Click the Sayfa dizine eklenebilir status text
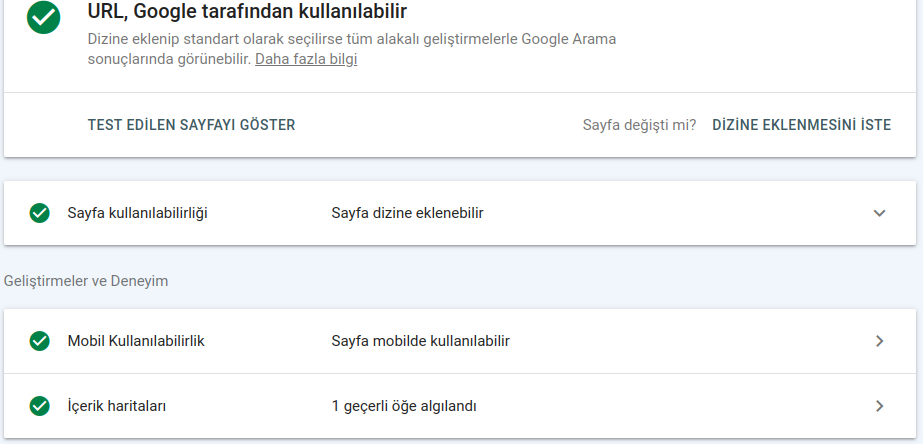The height and width of the screenshot is (444, 923). point(407,213)
